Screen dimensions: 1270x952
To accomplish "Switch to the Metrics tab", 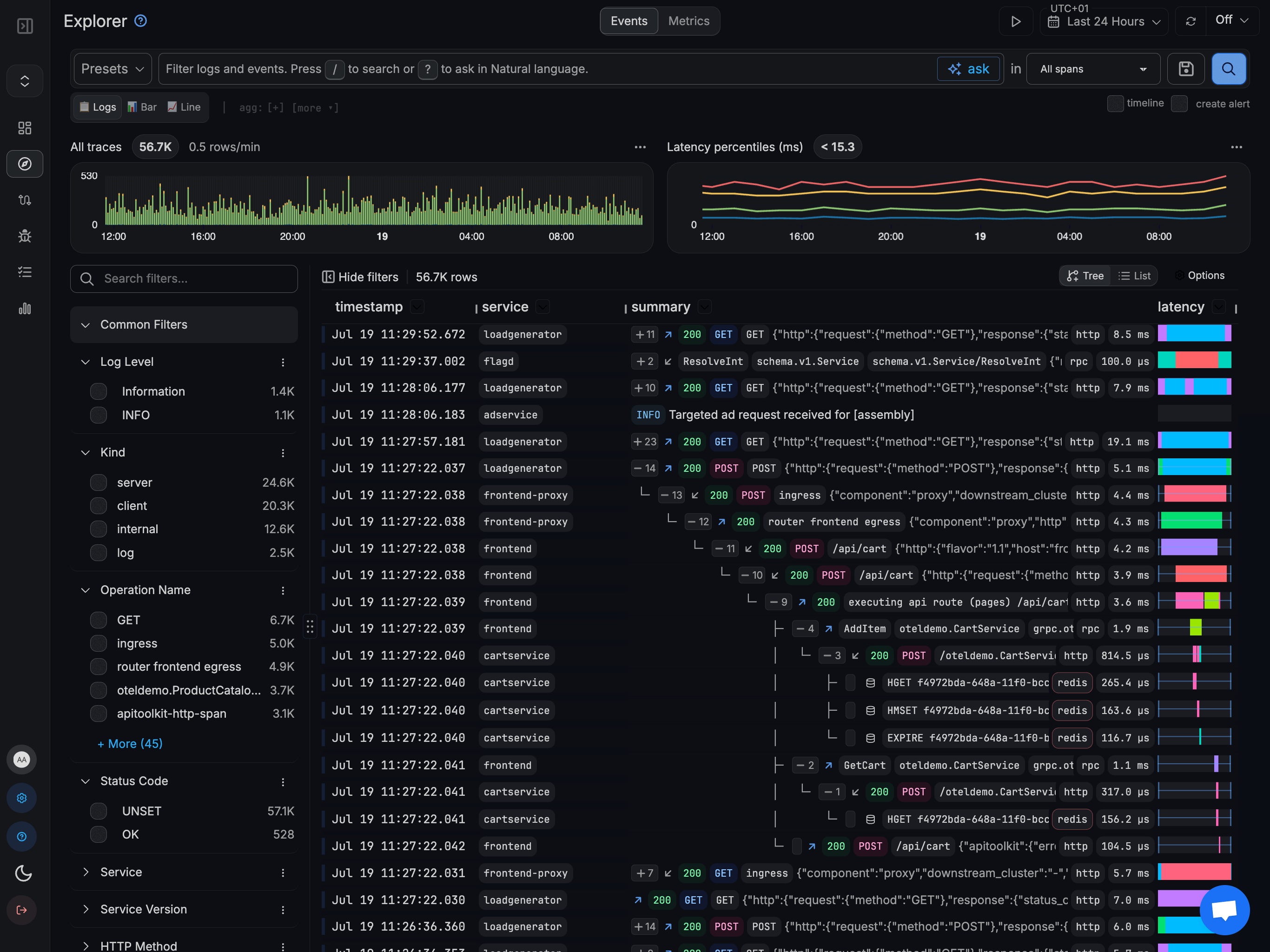I will click(x=688, y=21).
